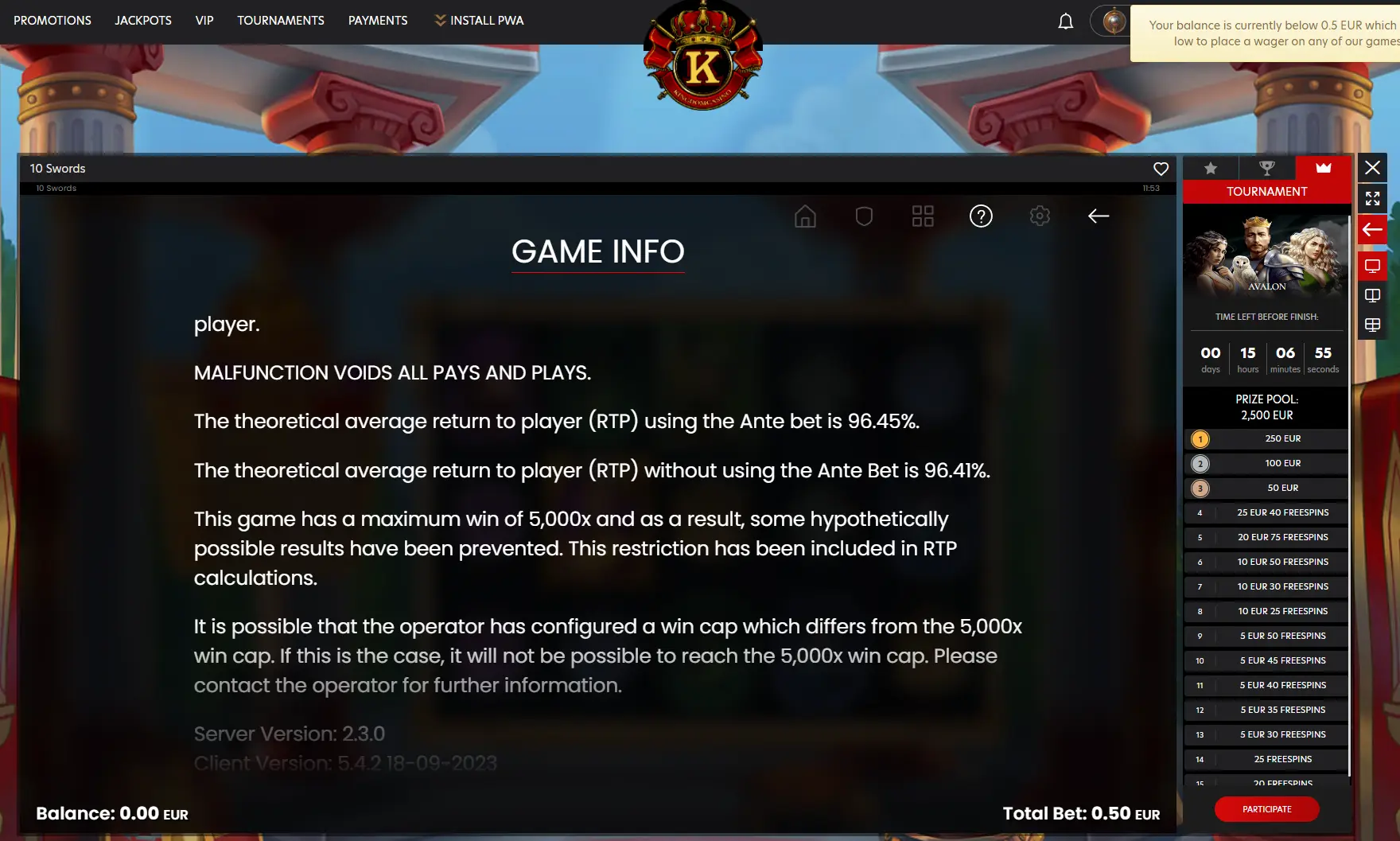This screenshot has width=1400, height=841.
Task: Open the game settings gear icon
Action: tap(1040, 216)
